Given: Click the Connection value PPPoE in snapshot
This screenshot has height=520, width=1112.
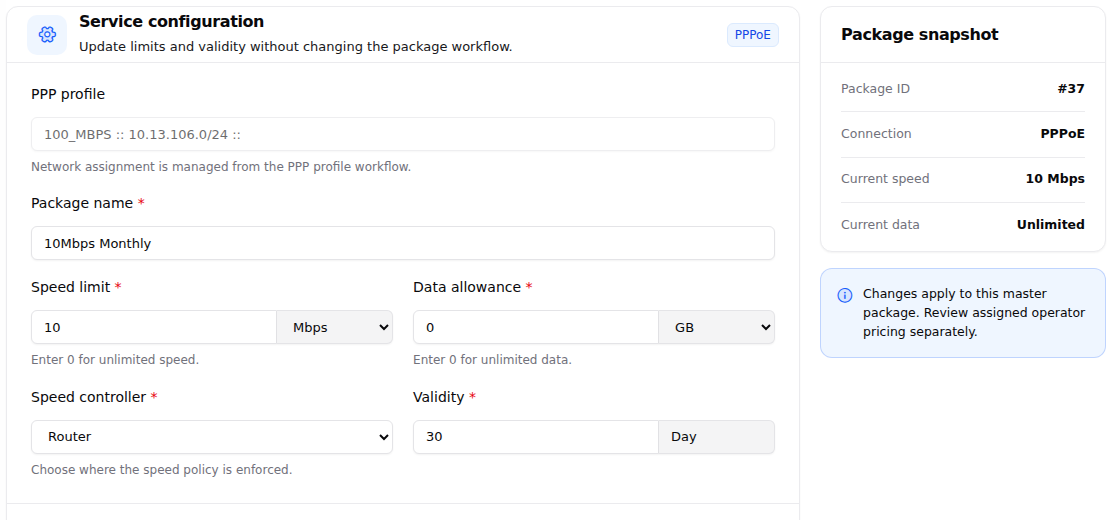Looking at the screenshot, I should click(1062, 133).
